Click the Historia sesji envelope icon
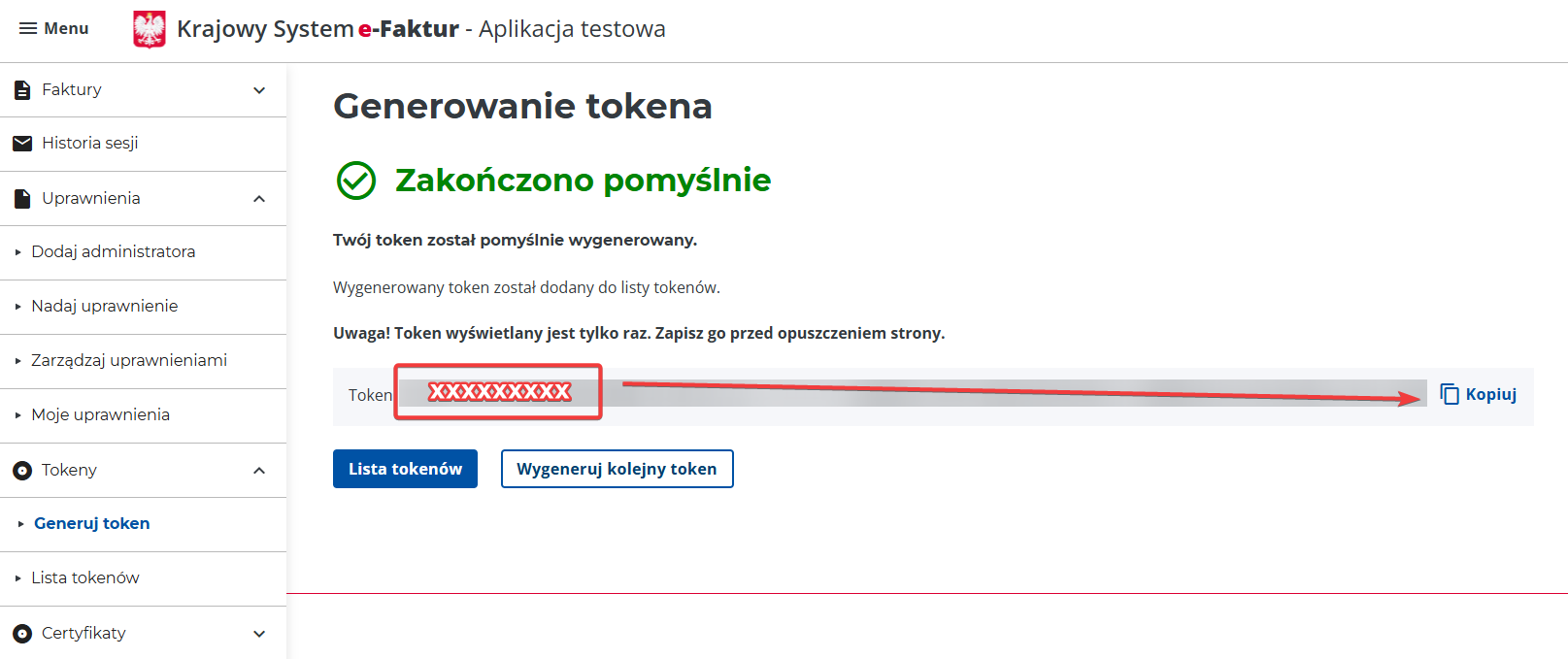Screen dimensions: 1568x659 point(22,144)
